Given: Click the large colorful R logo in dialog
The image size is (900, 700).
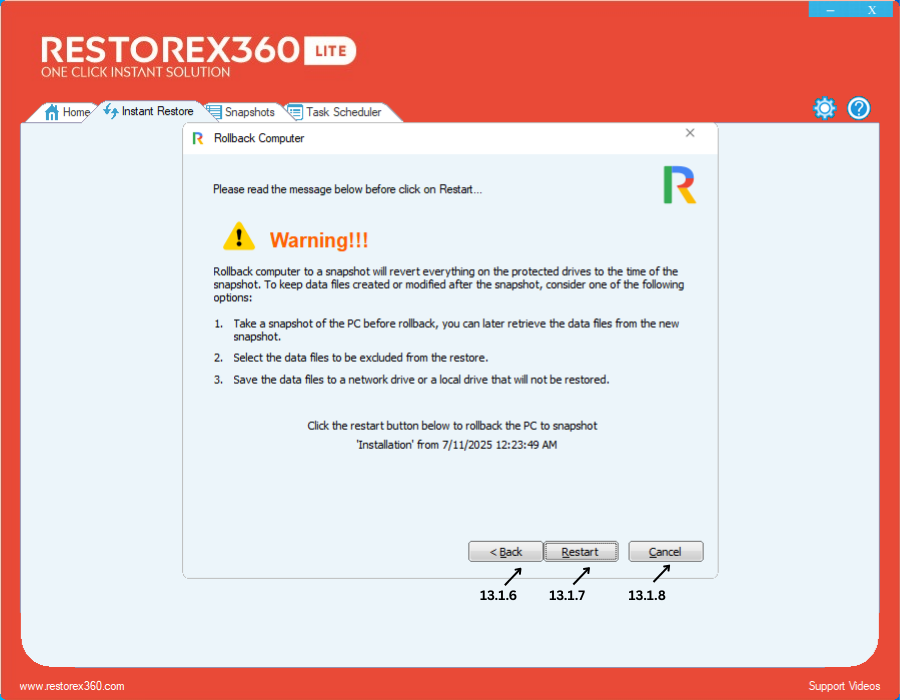Looking at the screenshot, I should point(679,185).
